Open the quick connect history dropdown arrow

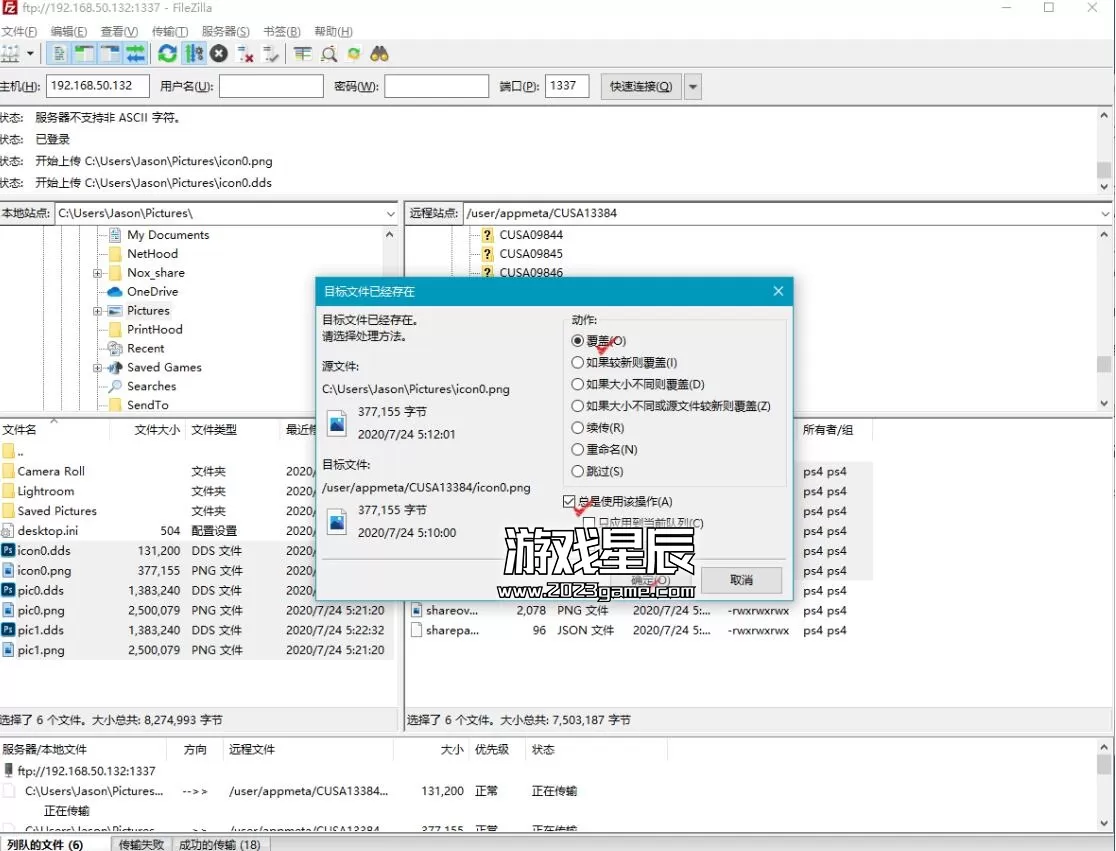pos(693,87)
